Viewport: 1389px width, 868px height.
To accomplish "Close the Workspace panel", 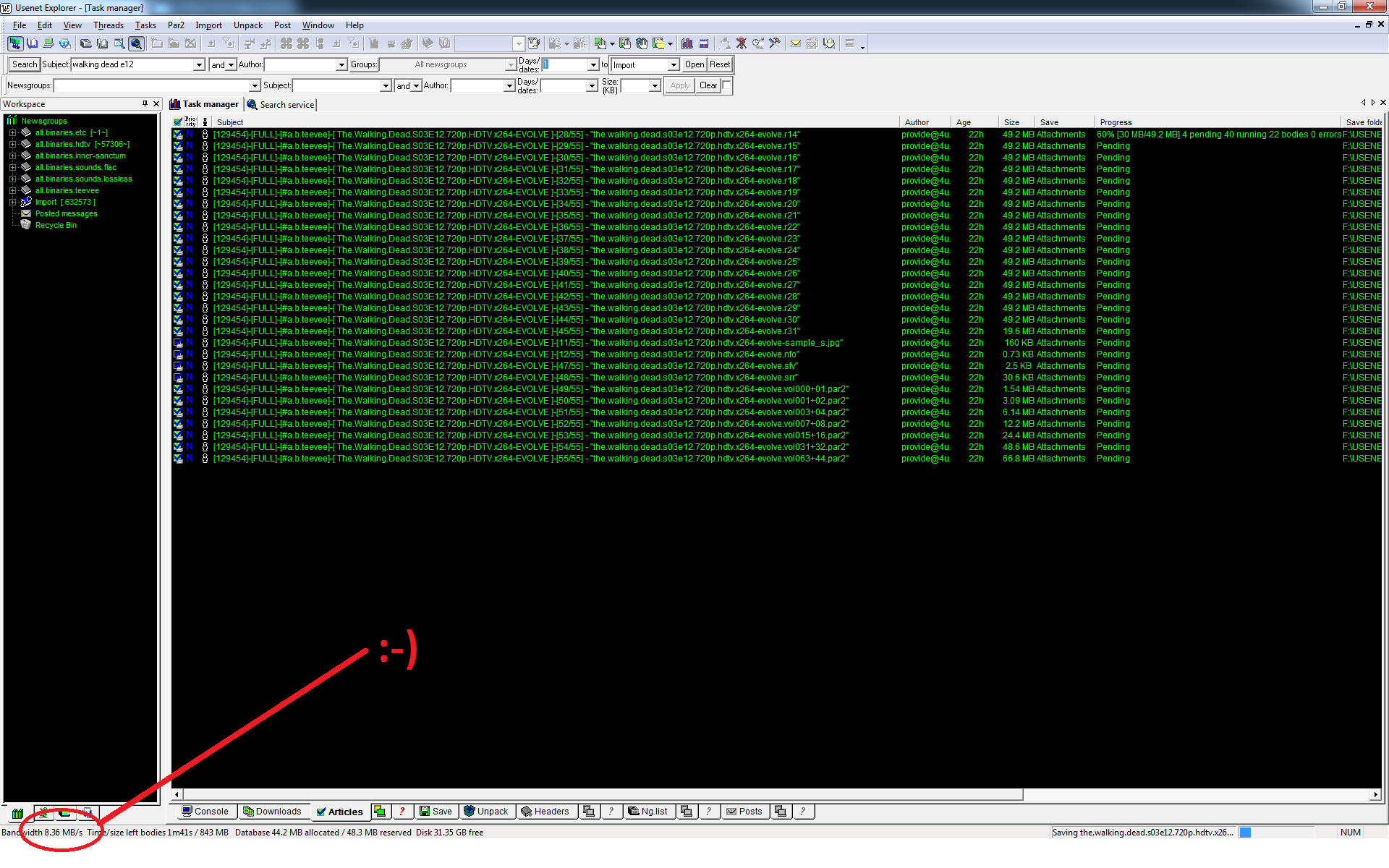I will coord(156,103).
